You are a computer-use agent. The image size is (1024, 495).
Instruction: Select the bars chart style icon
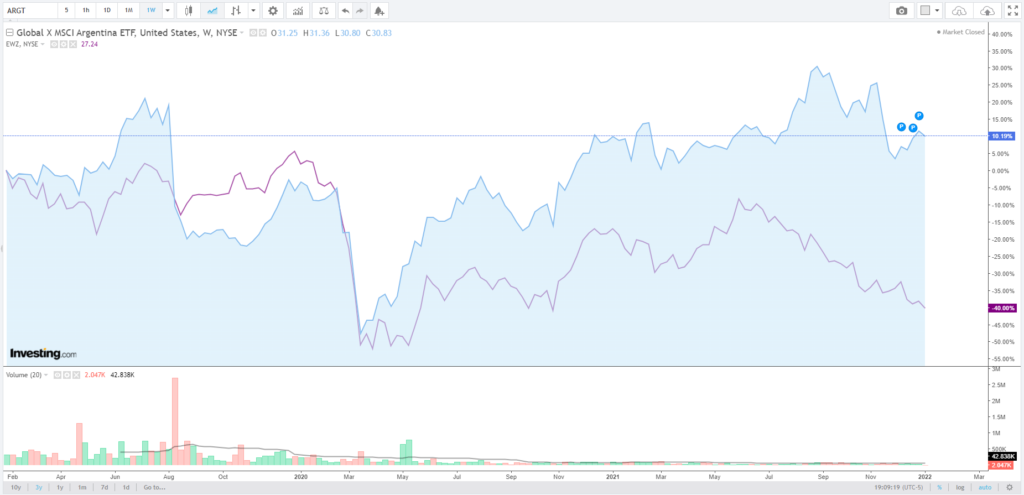pos(236,10)
